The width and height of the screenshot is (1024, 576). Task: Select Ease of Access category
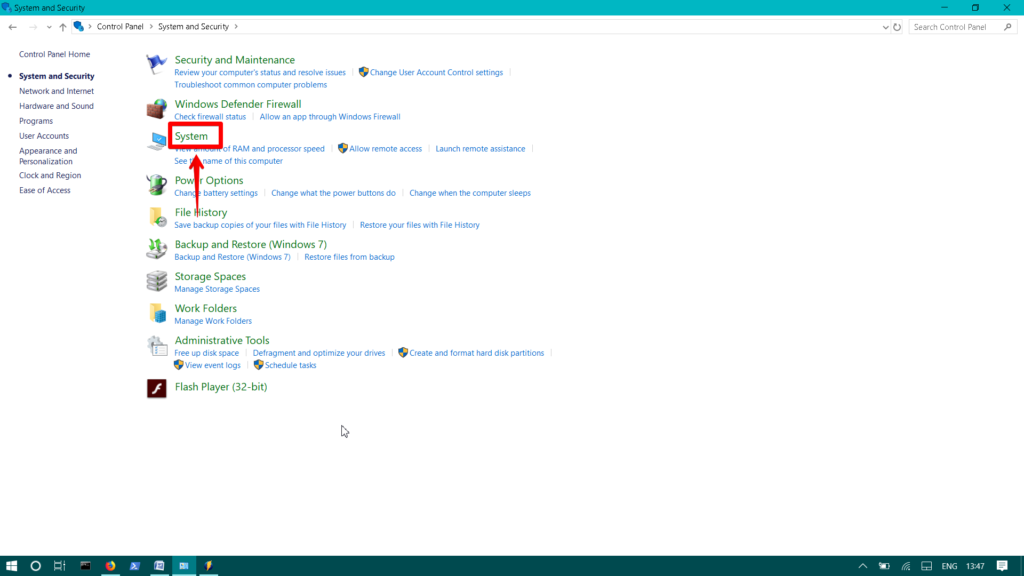(x=44, y=190)
